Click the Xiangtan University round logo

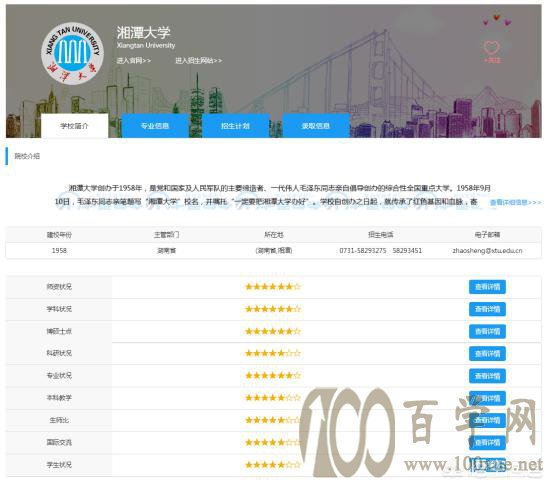(x=72, y=54)
